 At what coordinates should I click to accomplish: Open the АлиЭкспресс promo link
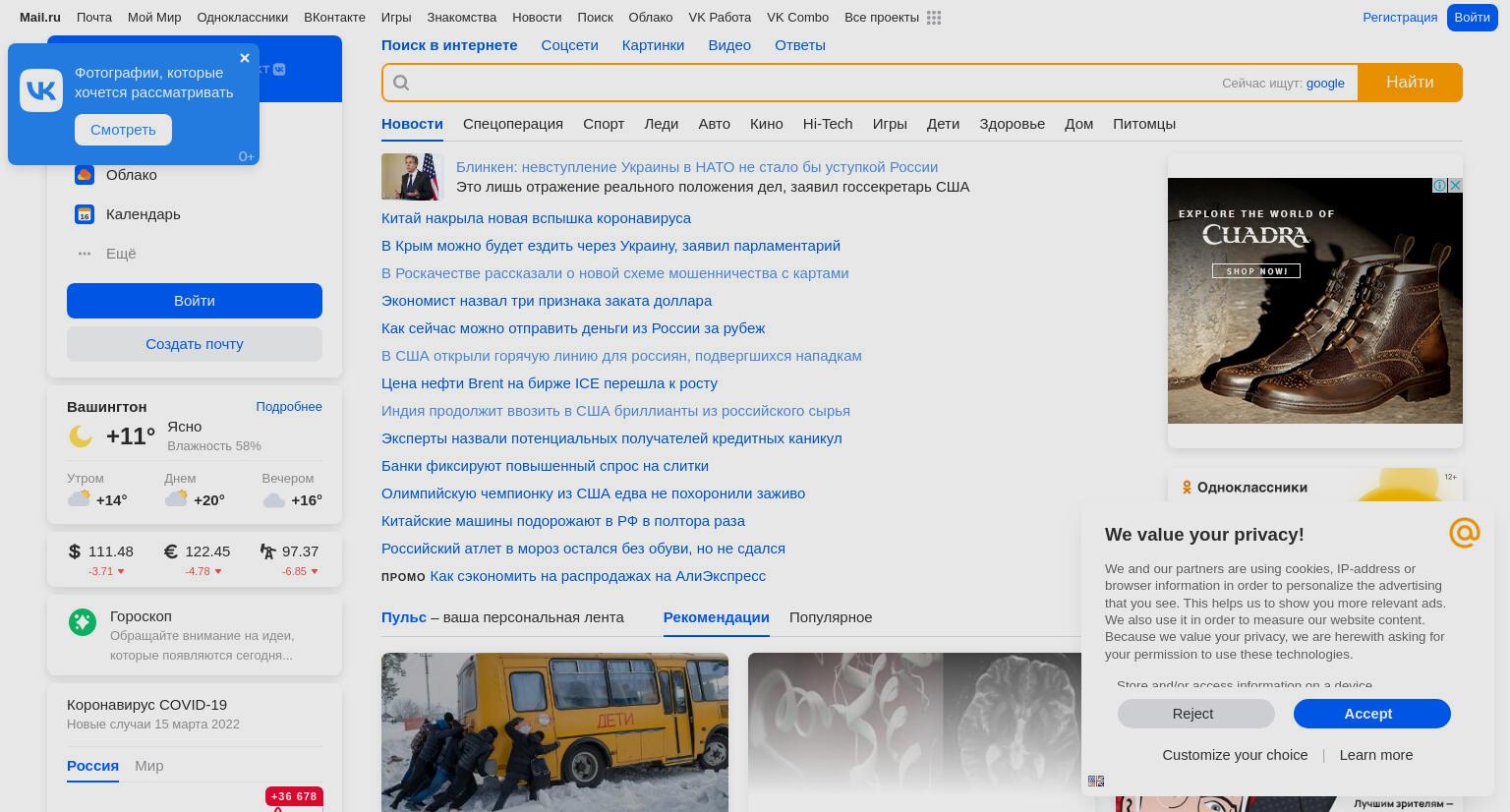(x=598, y=576)
